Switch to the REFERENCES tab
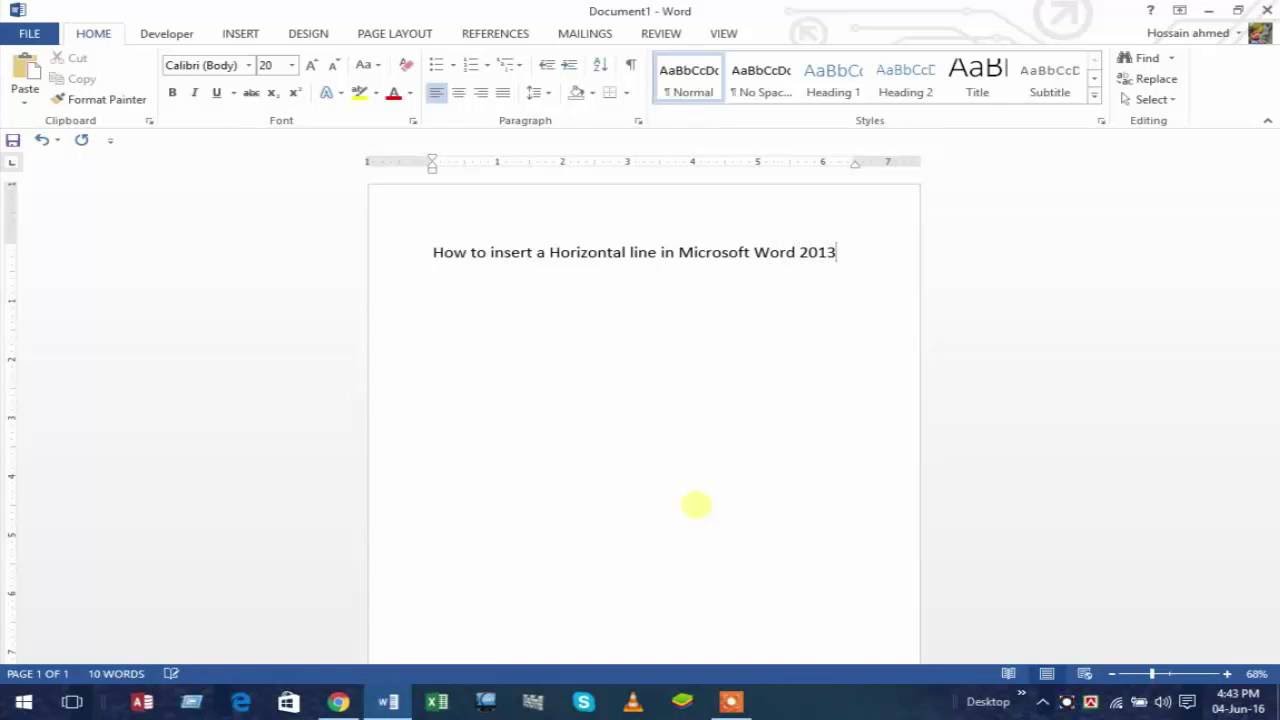This screenshot has height=720, width=1280. point(495,33)
